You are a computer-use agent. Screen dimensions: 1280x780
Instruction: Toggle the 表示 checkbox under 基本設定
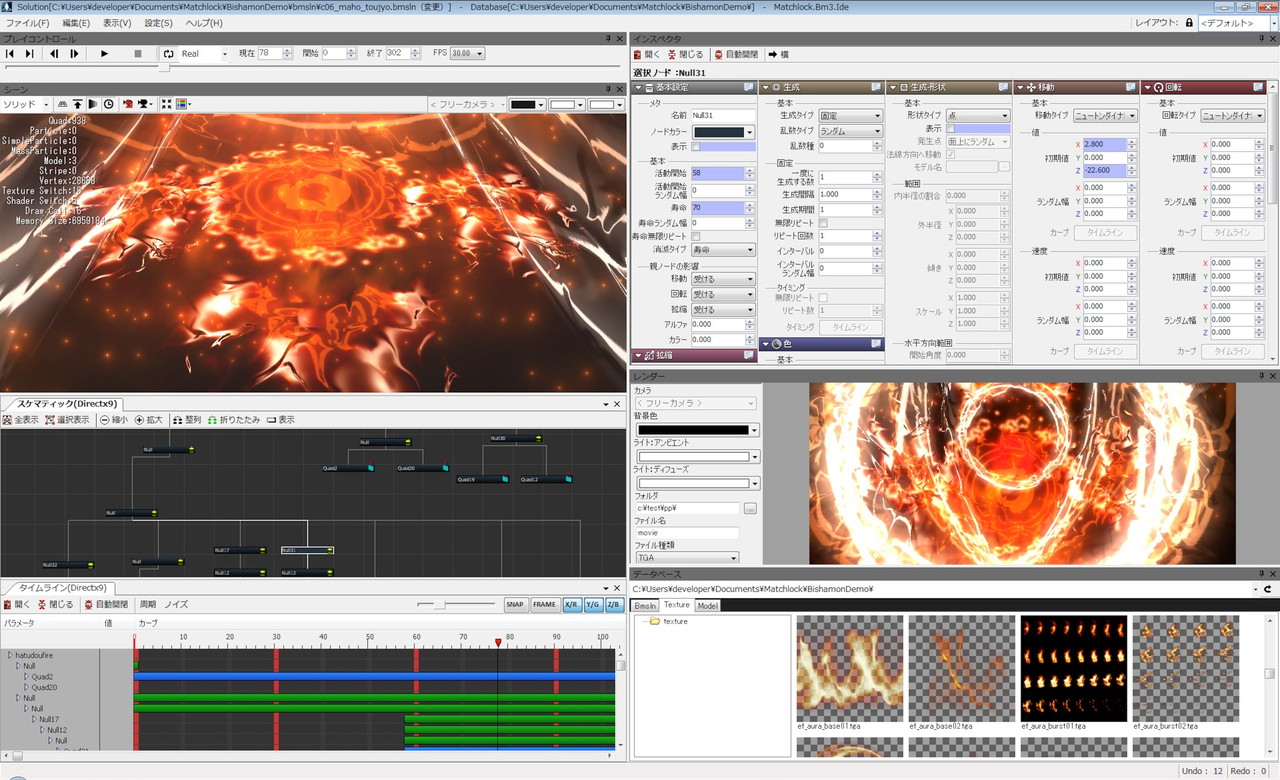696,147
